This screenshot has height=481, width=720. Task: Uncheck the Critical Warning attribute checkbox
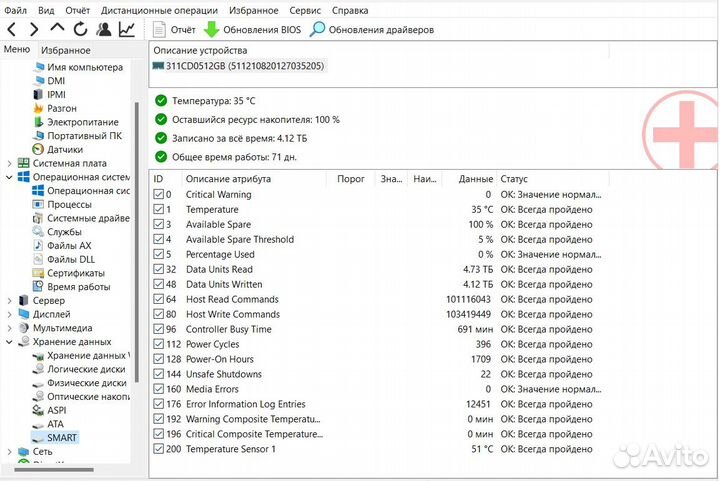(x=158, y=195)
